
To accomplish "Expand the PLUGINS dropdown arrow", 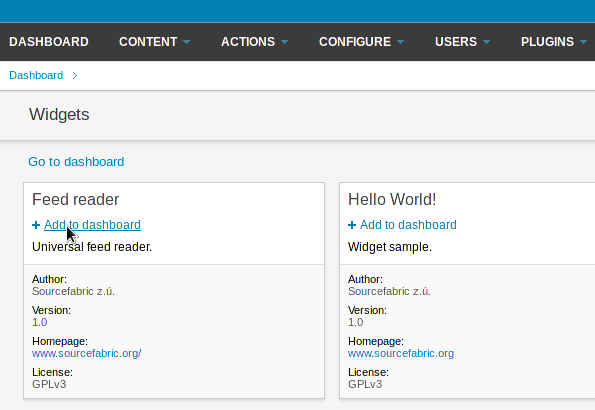I will click(584, 42).
